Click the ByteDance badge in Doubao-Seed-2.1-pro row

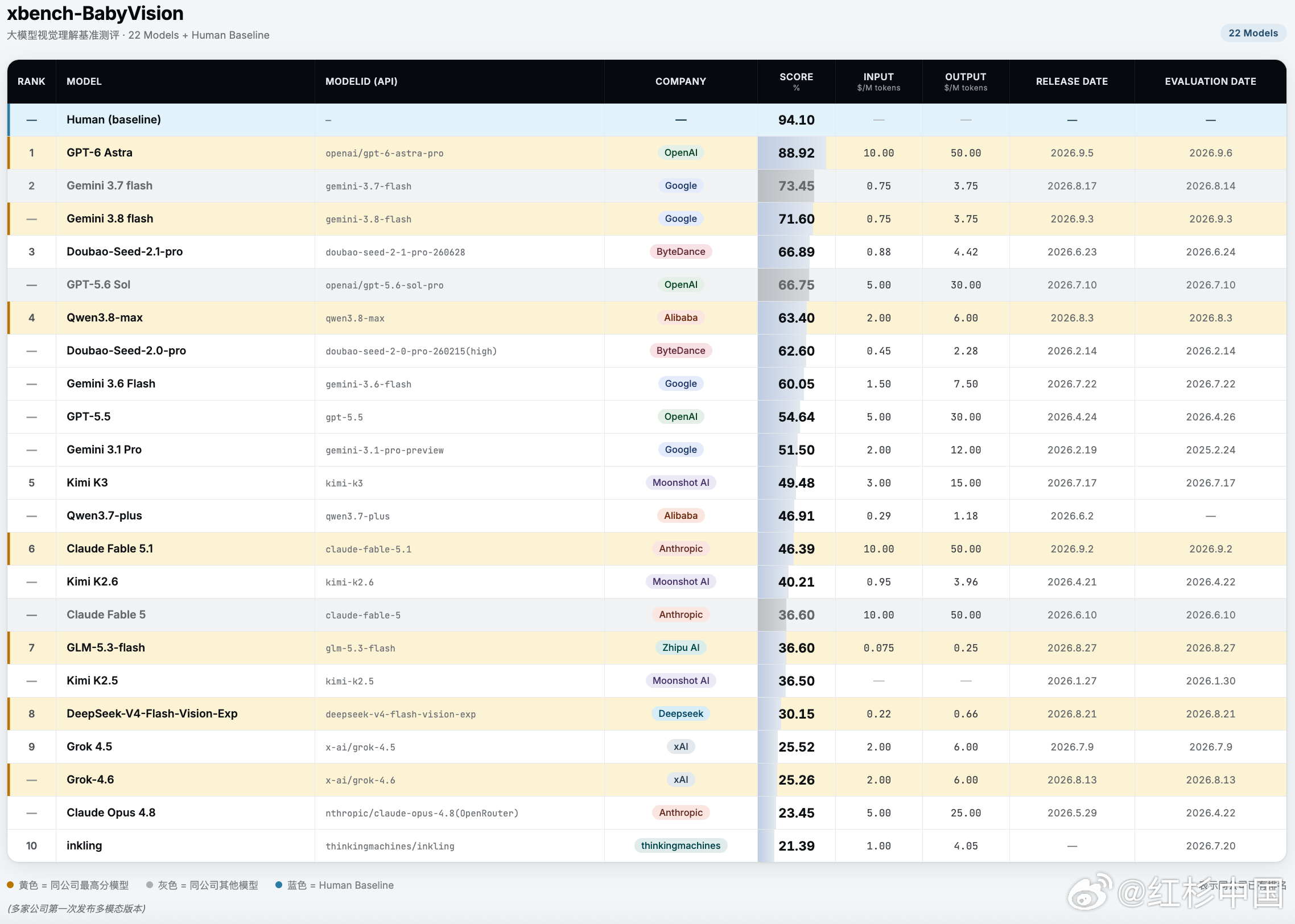tap(681, 251)
